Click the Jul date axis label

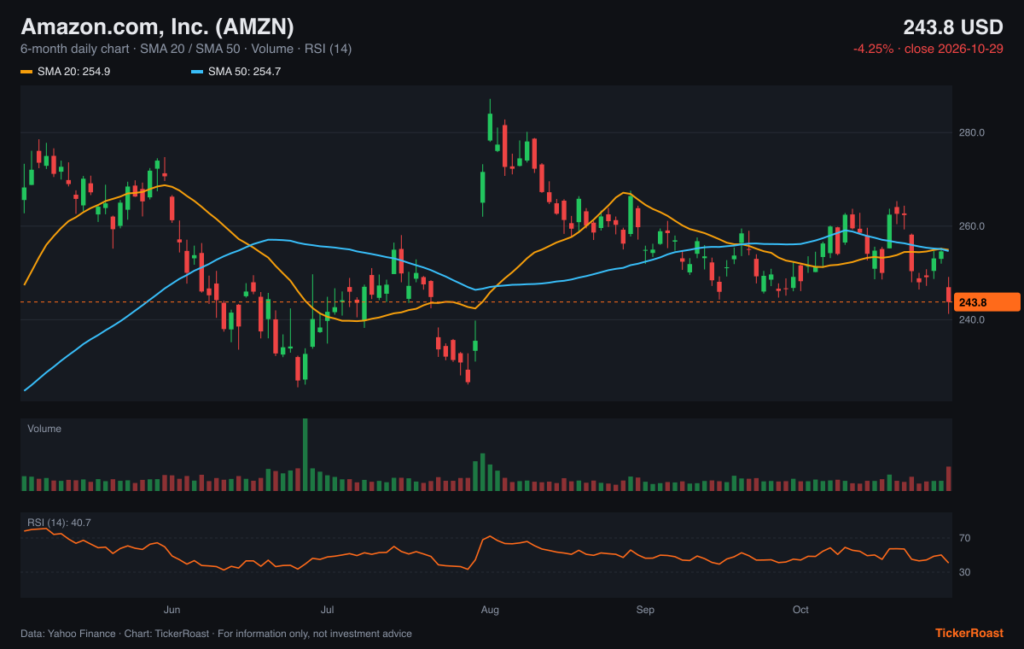(x=327, y=610)
